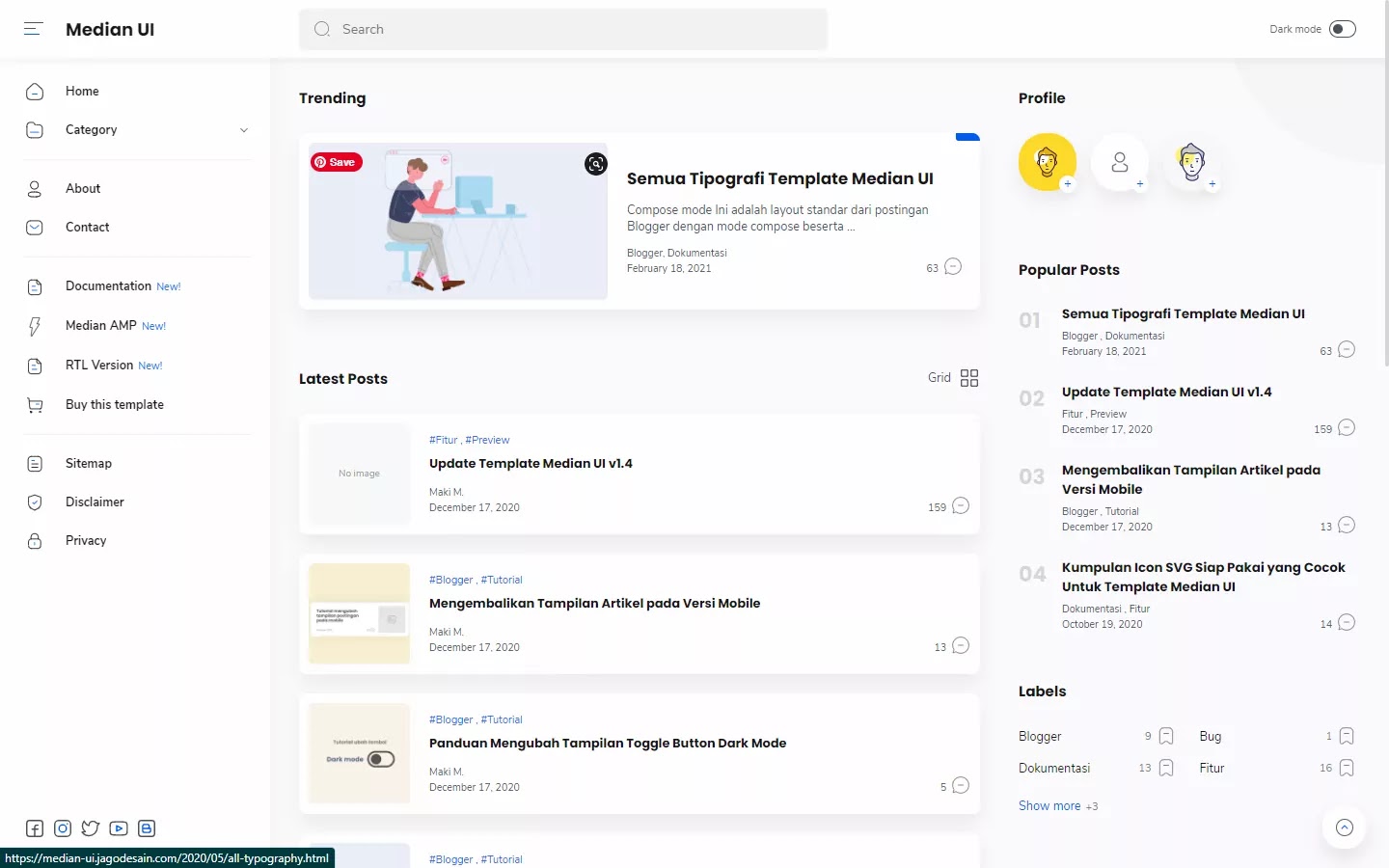Click the Pinterest Save button

336,162
